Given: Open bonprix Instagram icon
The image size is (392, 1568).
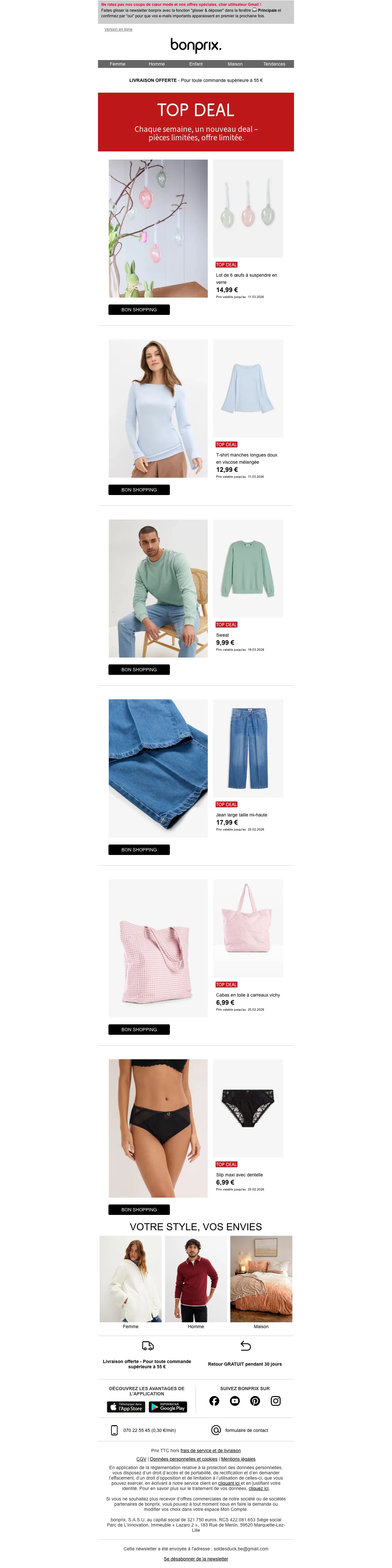Looking at the screenshot, I should tap(276, 1401).
